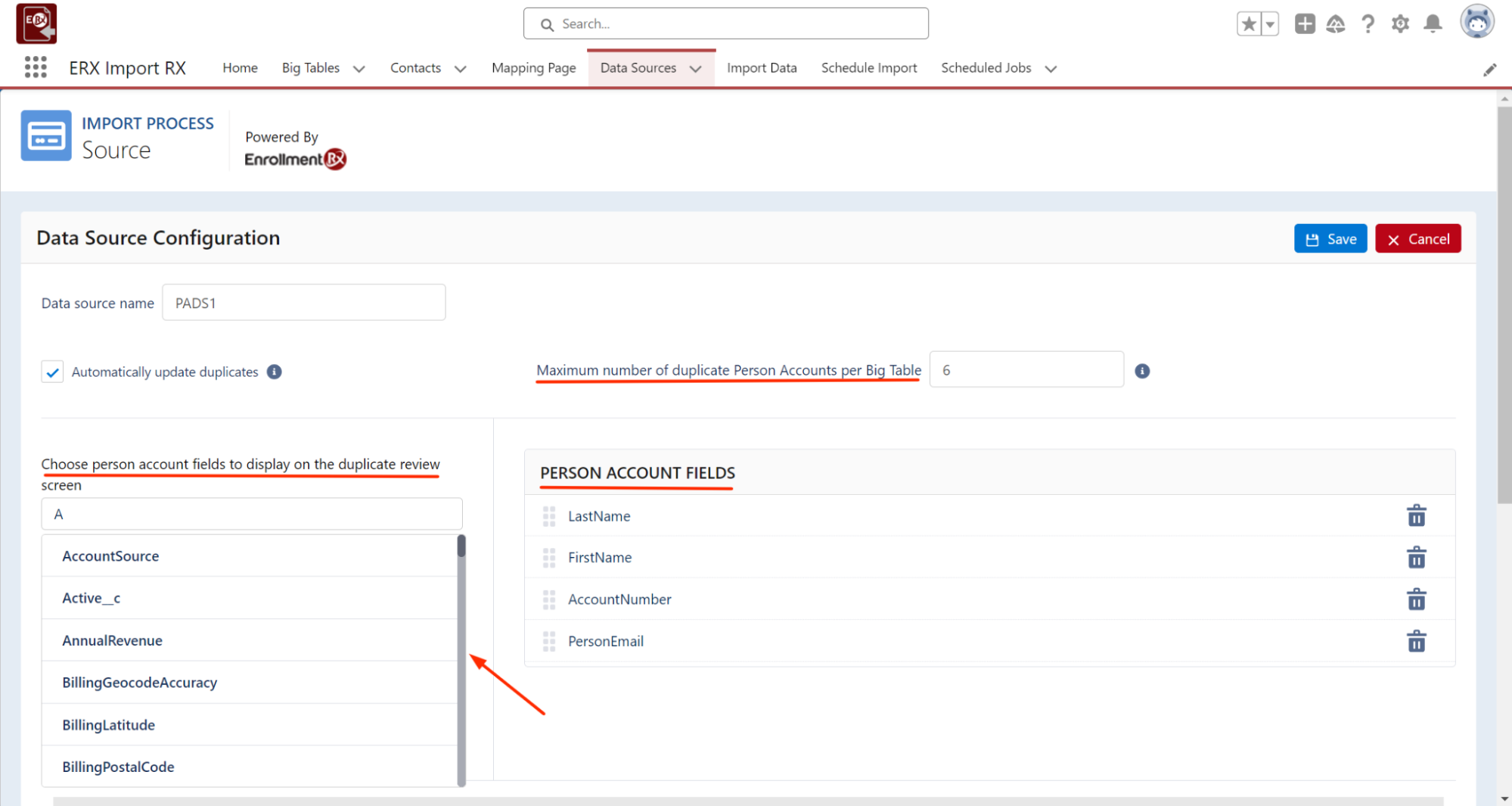
Task: Save the data source configuration
Action: (1330, 238)
